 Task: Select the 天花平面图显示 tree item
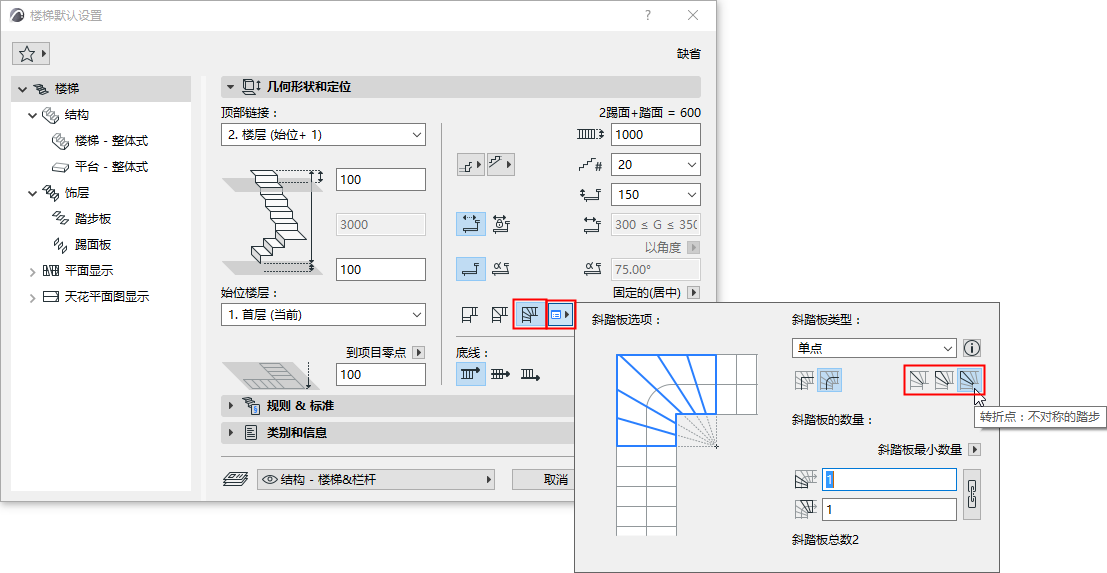click(107, 297)
